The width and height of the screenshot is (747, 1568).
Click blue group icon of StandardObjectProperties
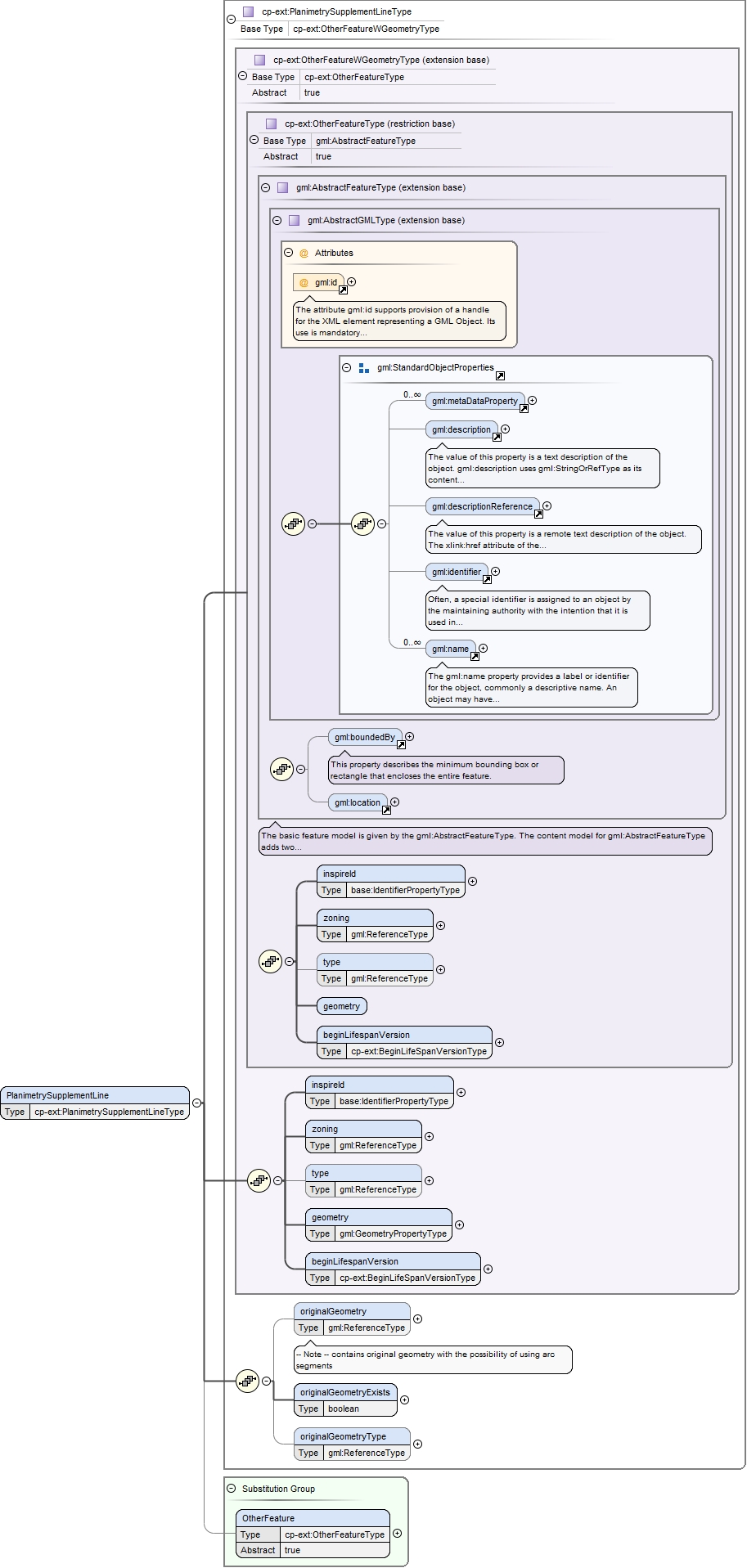click(x=364, y=368)
